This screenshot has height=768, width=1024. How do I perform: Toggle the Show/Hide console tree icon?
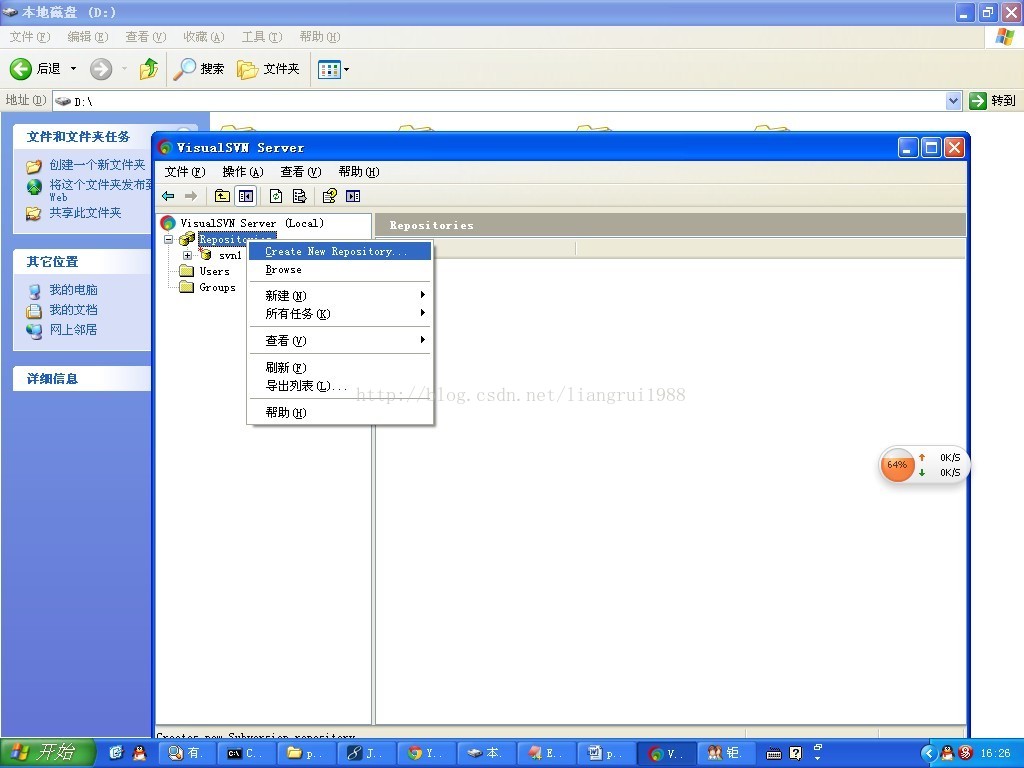[246, 196]
